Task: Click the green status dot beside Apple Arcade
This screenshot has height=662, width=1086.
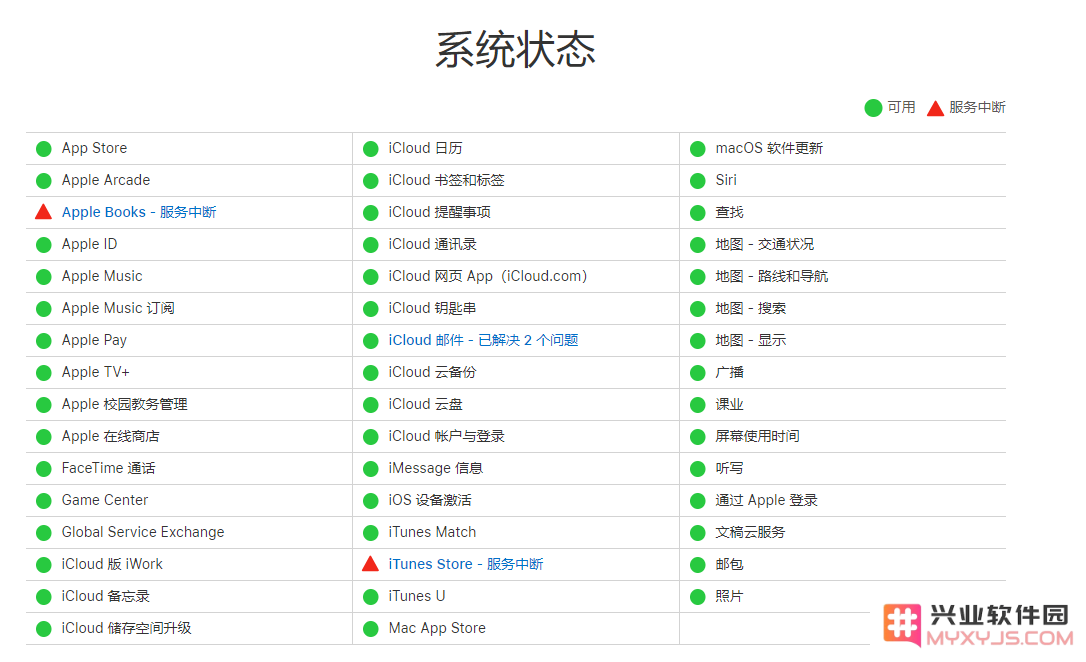Action: (44, 181)
